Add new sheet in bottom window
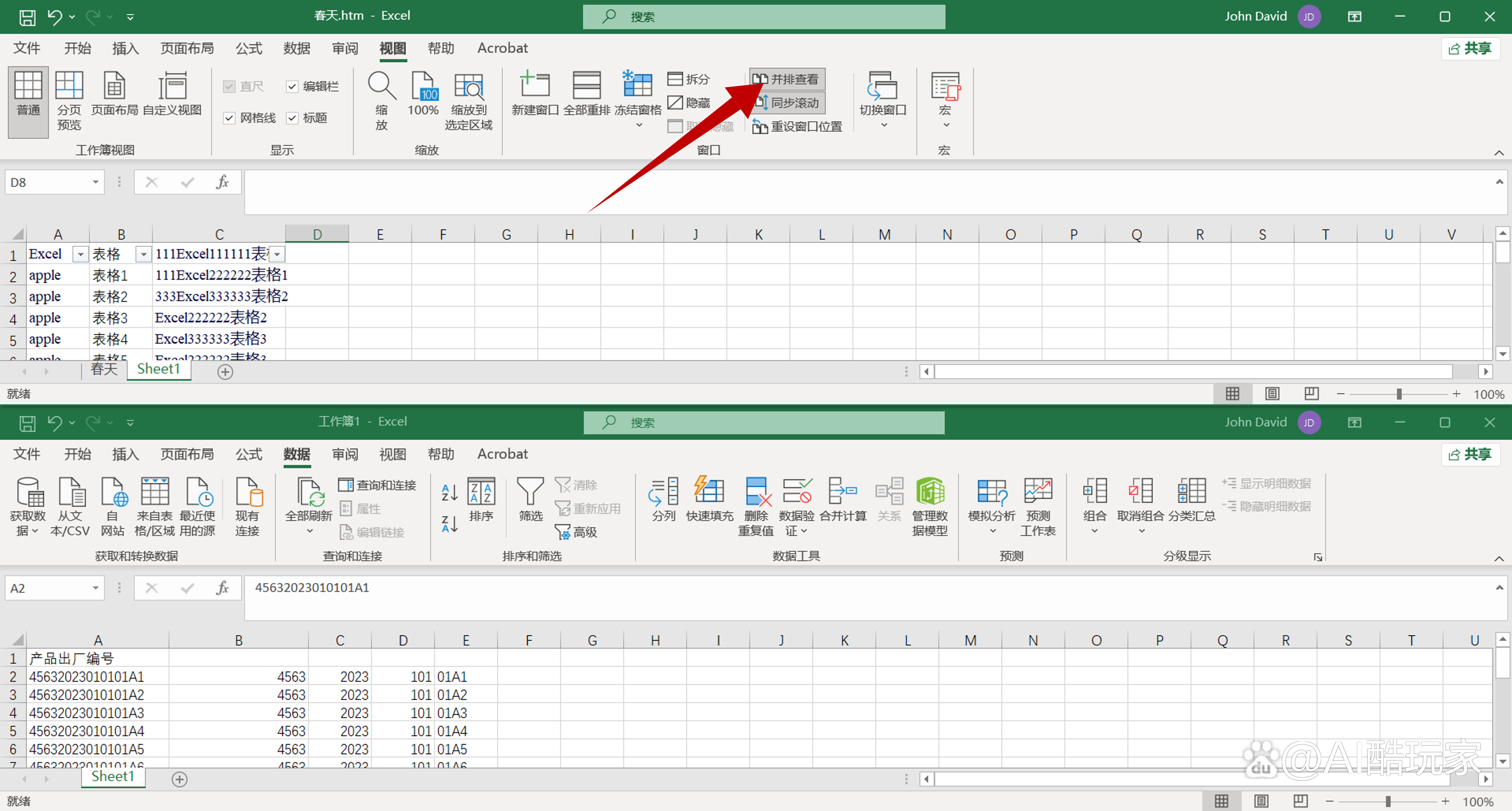Image resolution: width=1512 pixels, height=811 pixels. (x=179, y=779)
